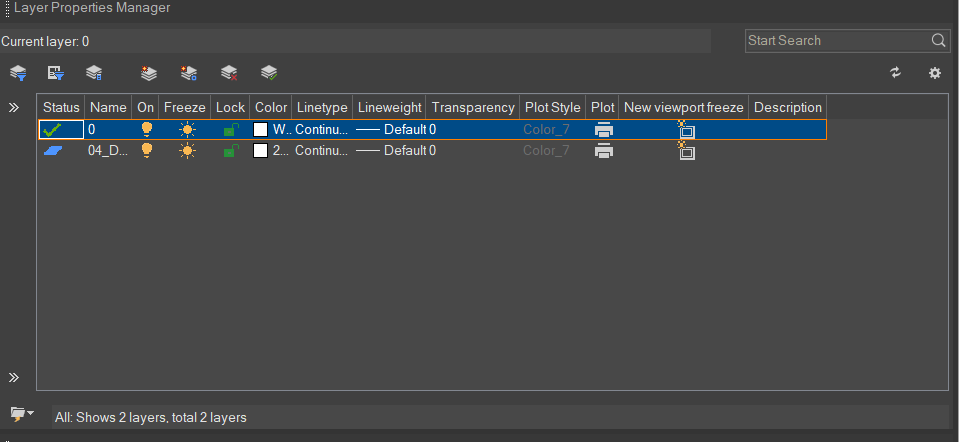Toggle plot printer icon for layer 04_D
The height and width of the screenshot is (442, 959).
coord(604,150)
